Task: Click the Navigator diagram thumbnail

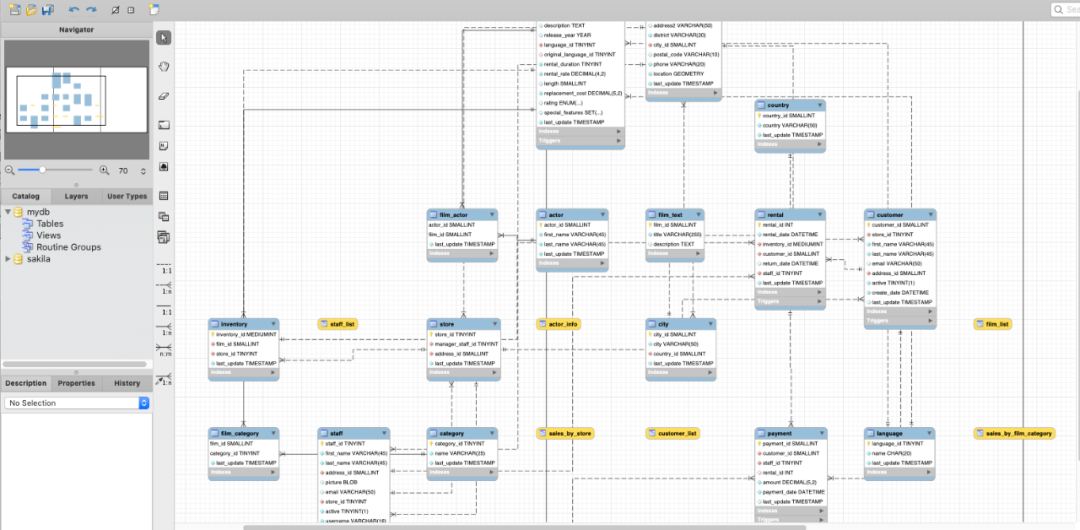Action: click(76, 99)
